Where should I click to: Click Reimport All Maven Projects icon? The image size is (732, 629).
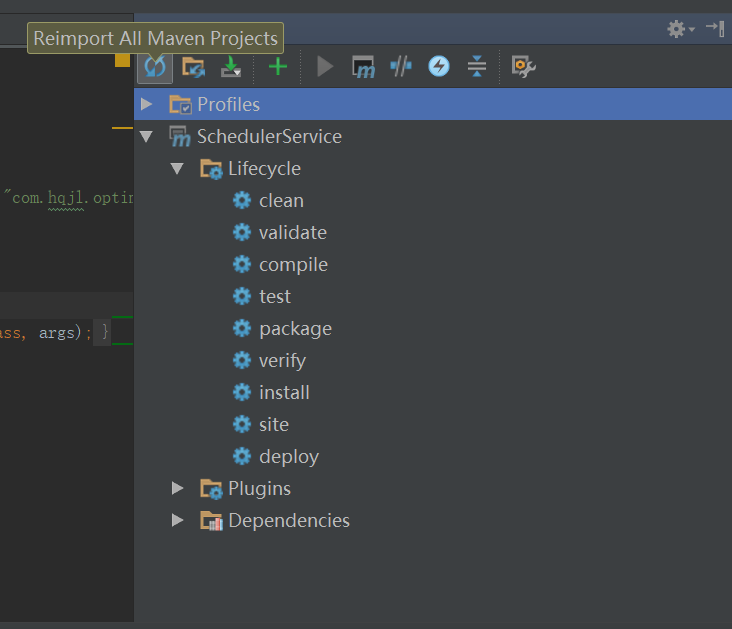pyautogui.click(x=155, y=67)
